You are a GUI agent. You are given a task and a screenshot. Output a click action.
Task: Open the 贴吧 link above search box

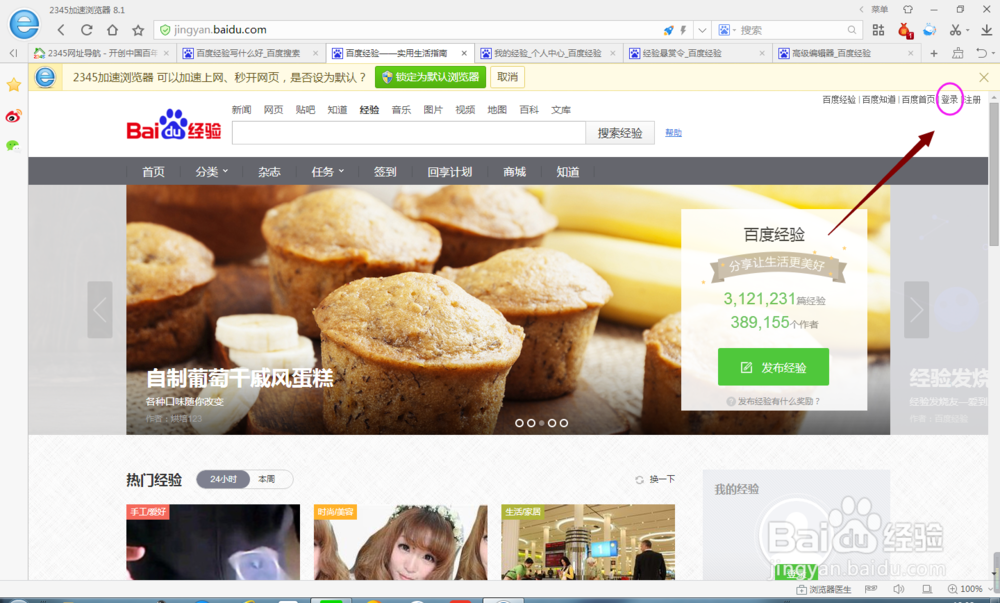(x=305, y=110)
